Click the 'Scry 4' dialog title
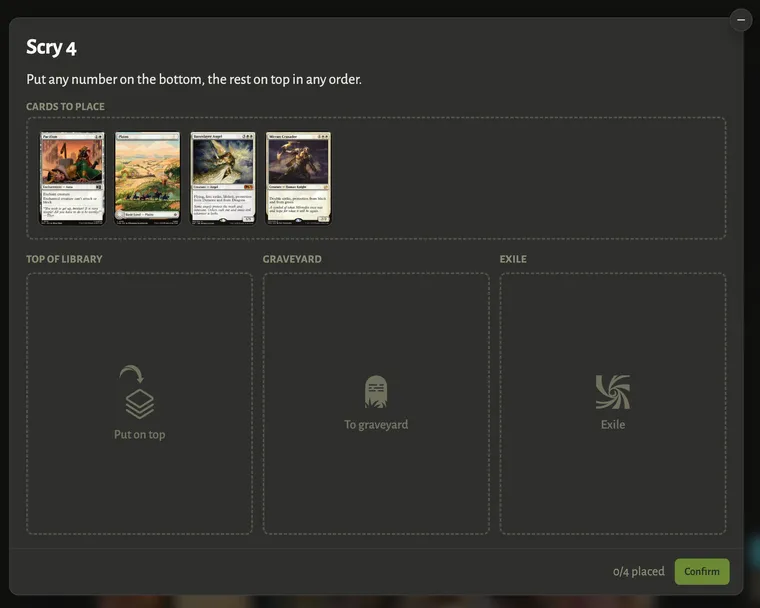The width and height of the screenshot is (760, 608). coord(51,48)
